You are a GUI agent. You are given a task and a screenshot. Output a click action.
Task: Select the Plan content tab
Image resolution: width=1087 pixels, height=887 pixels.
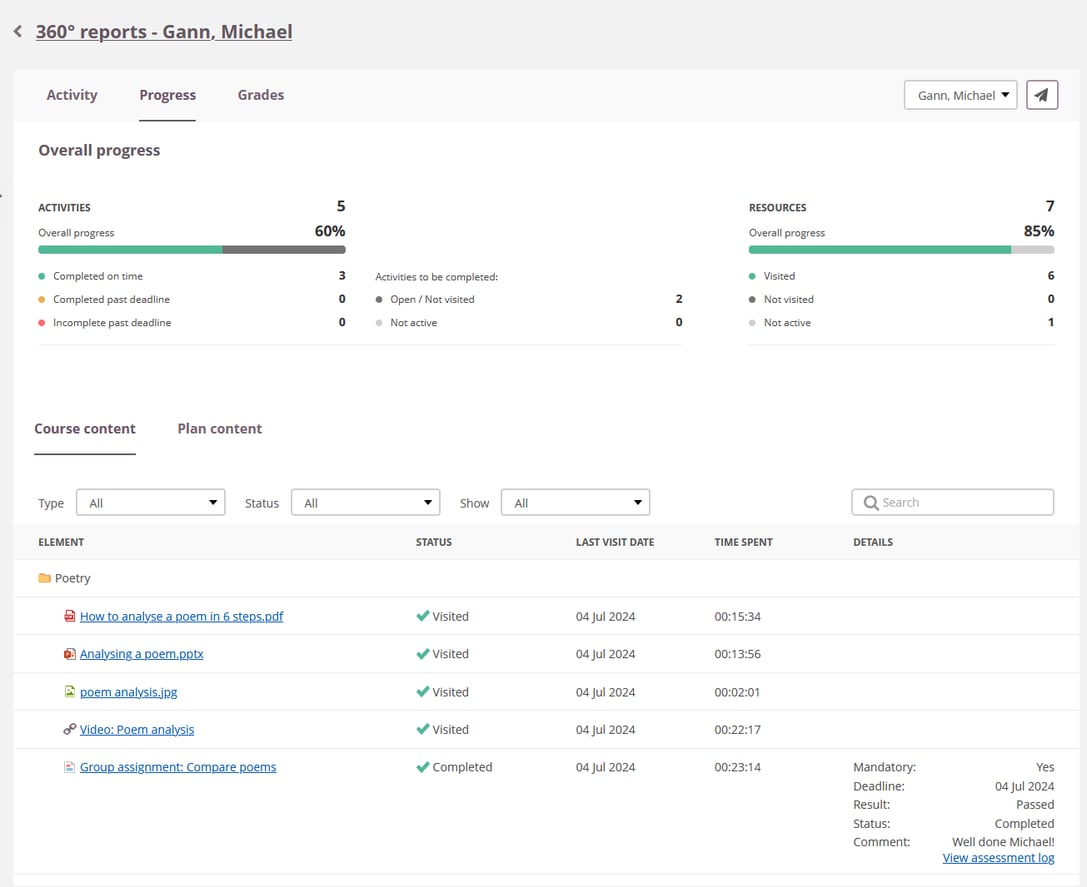pyautogui.click(x=220, y=428)
